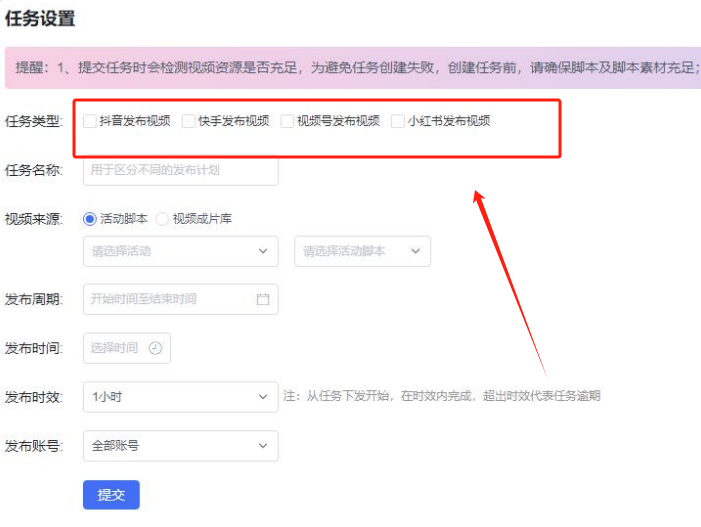This screenshot has height=527, width=701.
Task: Check the 小红书发布视频 checkbox
Action: (x=397, y=121)
